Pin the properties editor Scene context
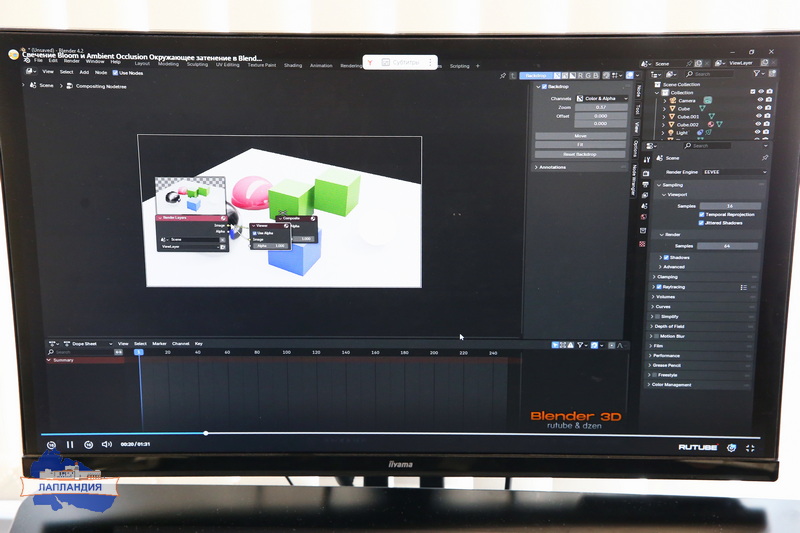 [765, 158]
